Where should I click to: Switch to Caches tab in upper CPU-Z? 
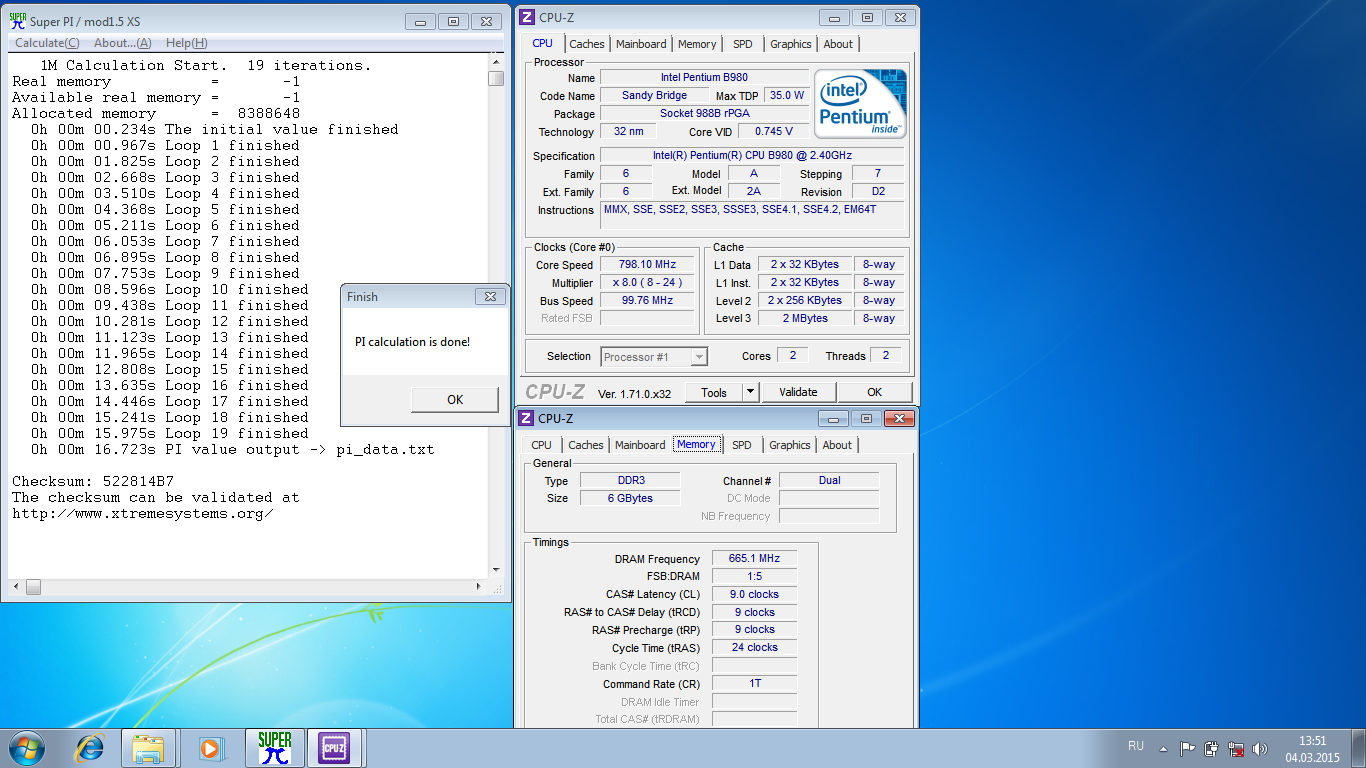pyautogui.click(x=587, y=44)
